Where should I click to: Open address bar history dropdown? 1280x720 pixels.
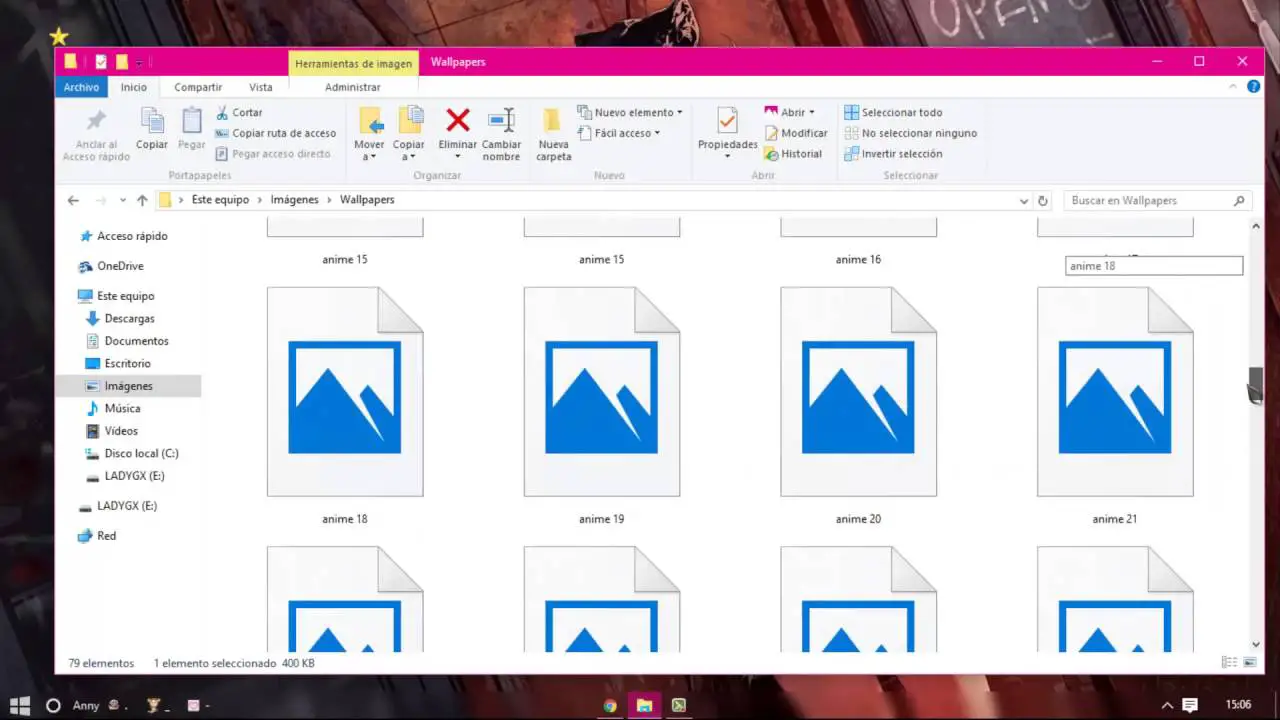[1023, 200]
